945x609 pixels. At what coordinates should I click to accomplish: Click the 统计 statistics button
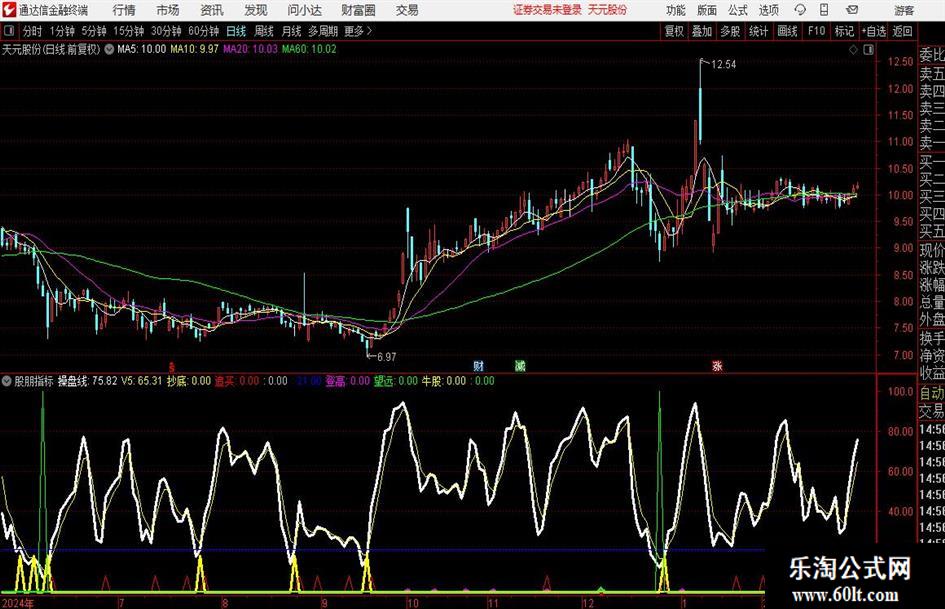click(x=758, y=31)
